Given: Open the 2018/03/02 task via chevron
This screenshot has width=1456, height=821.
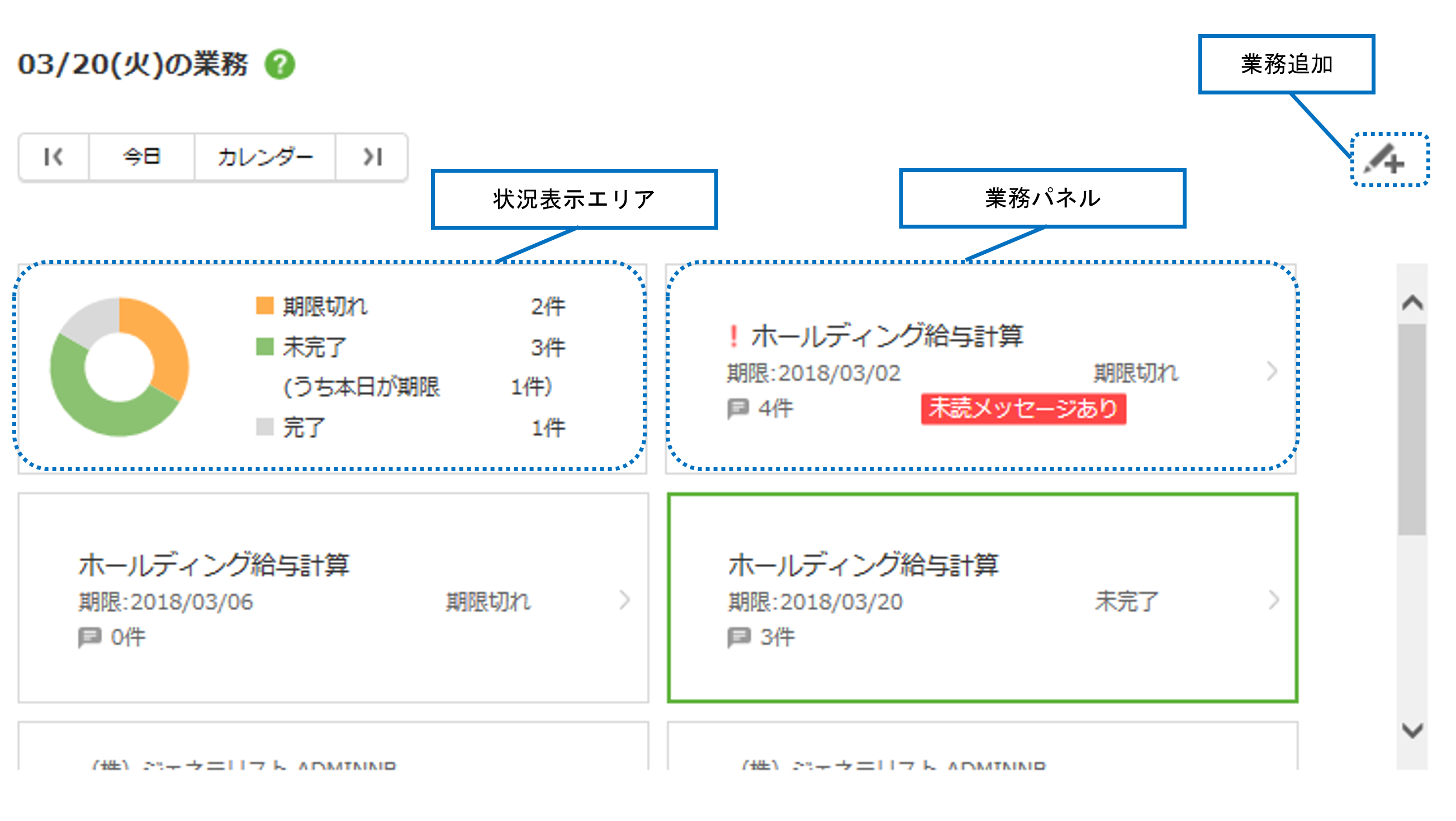Looking at the screenshot, I should click(x=1272, y=371).
